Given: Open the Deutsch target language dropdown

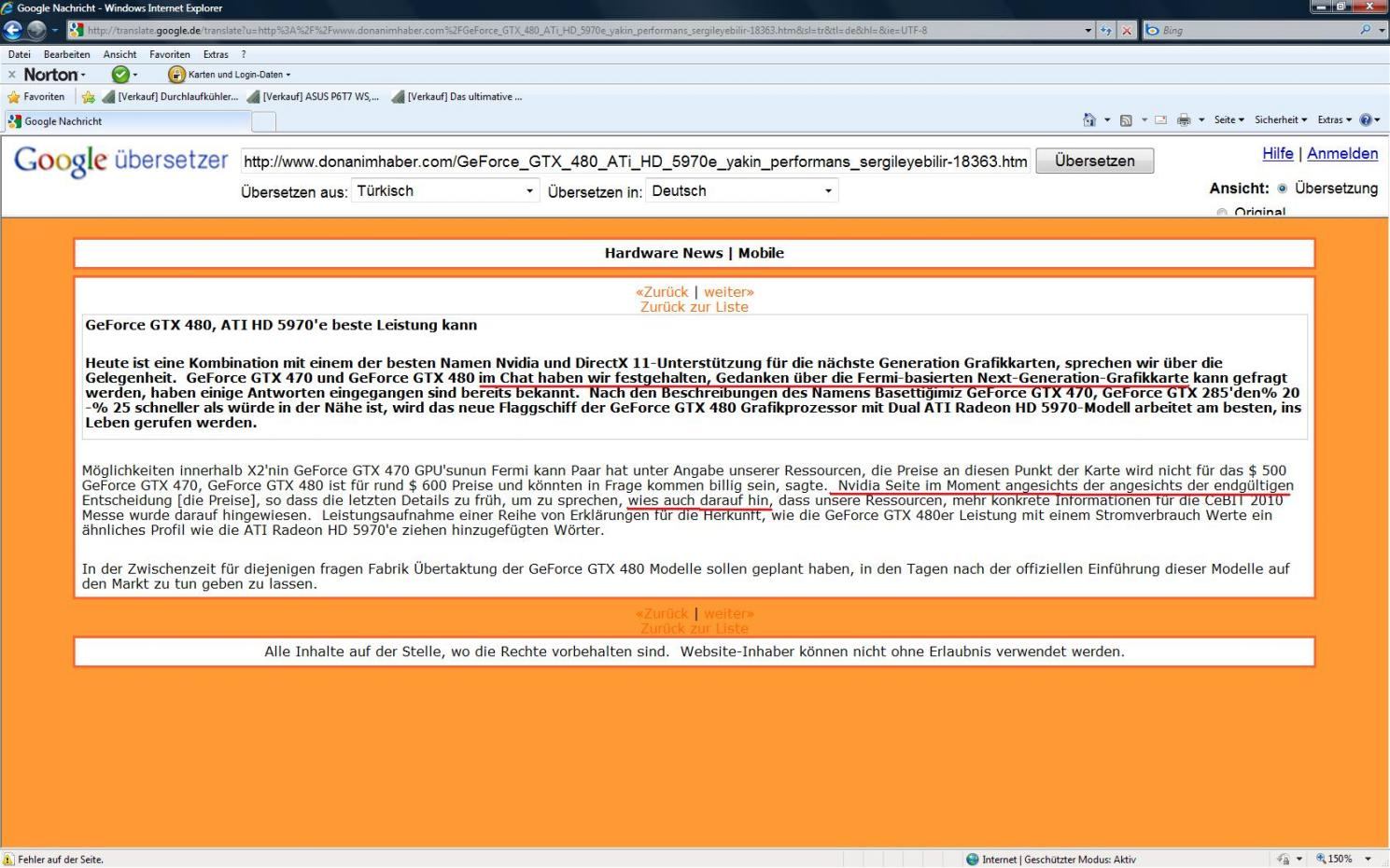Looking at the screenshot, I should pyautogui.click(x=741, y=190).
